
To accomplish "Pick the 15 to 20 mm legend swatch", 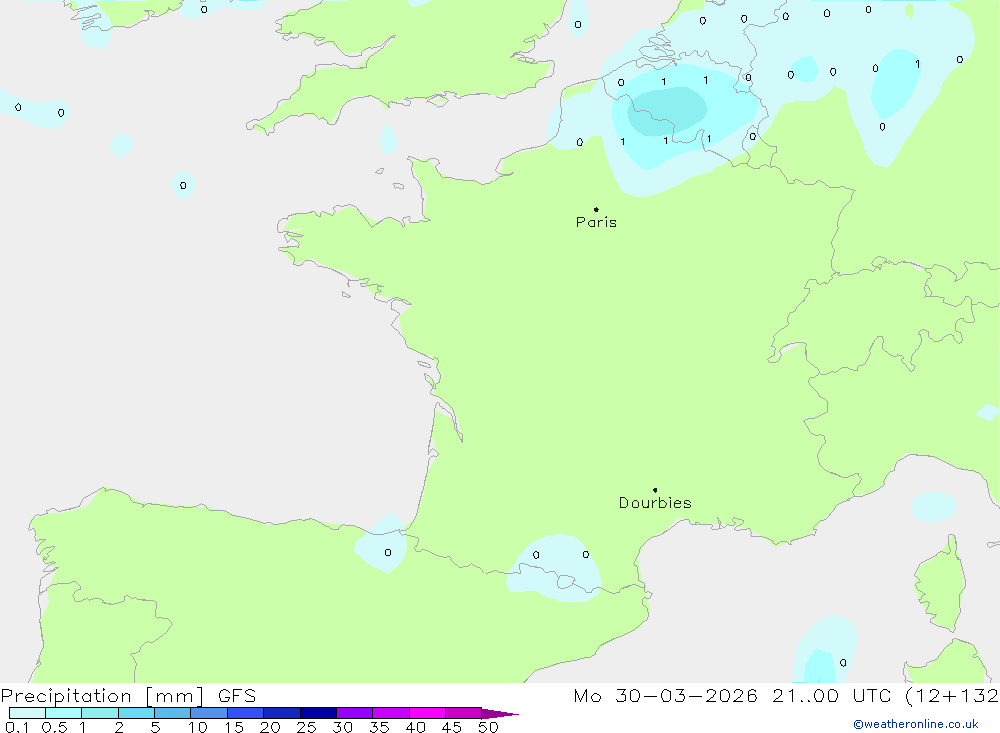I will point(245,714).
